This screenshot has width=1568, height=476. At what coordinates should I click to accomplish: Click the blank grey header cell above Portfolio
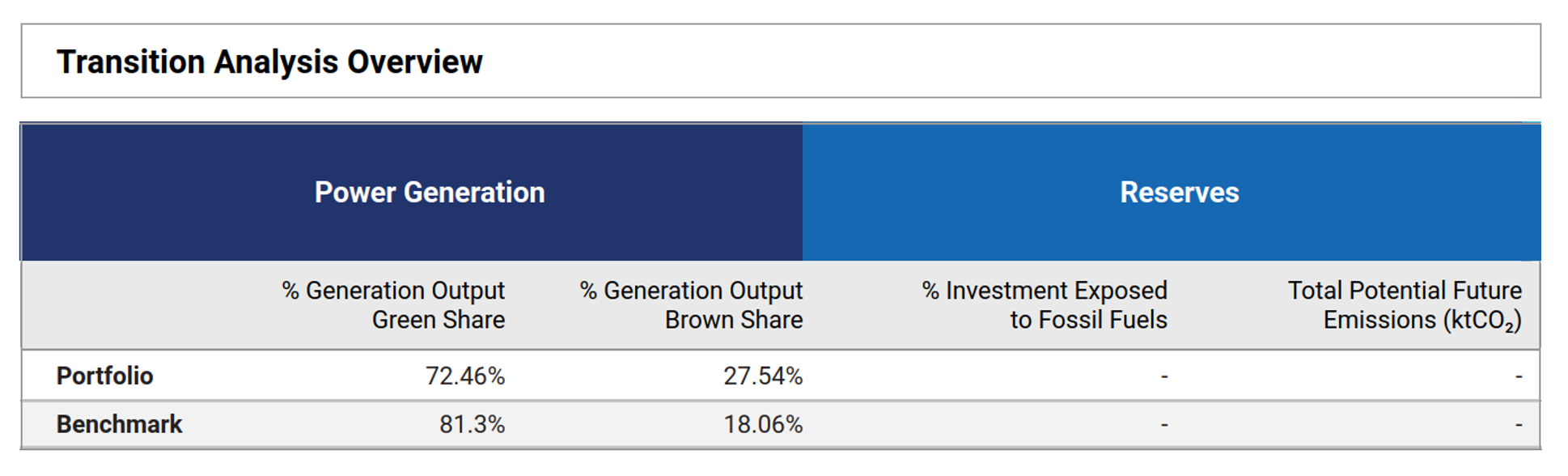click(138, 305)
